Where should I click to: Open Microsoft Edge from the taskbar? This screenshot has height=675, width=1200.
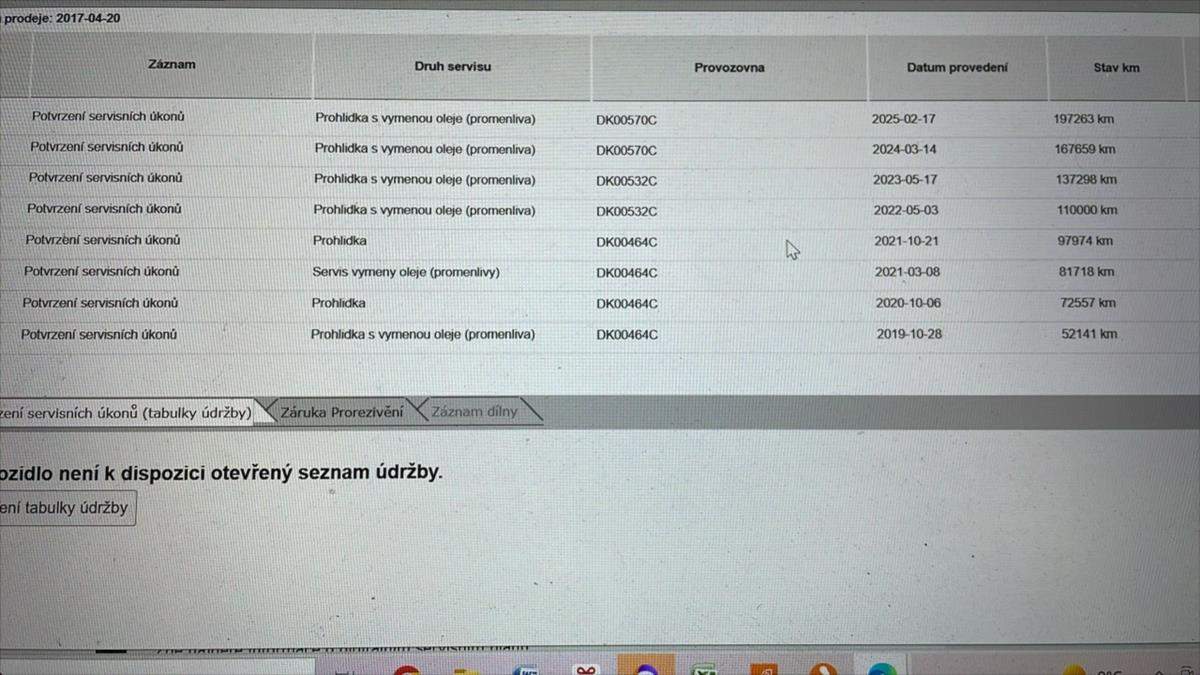(x=883, y=668)
